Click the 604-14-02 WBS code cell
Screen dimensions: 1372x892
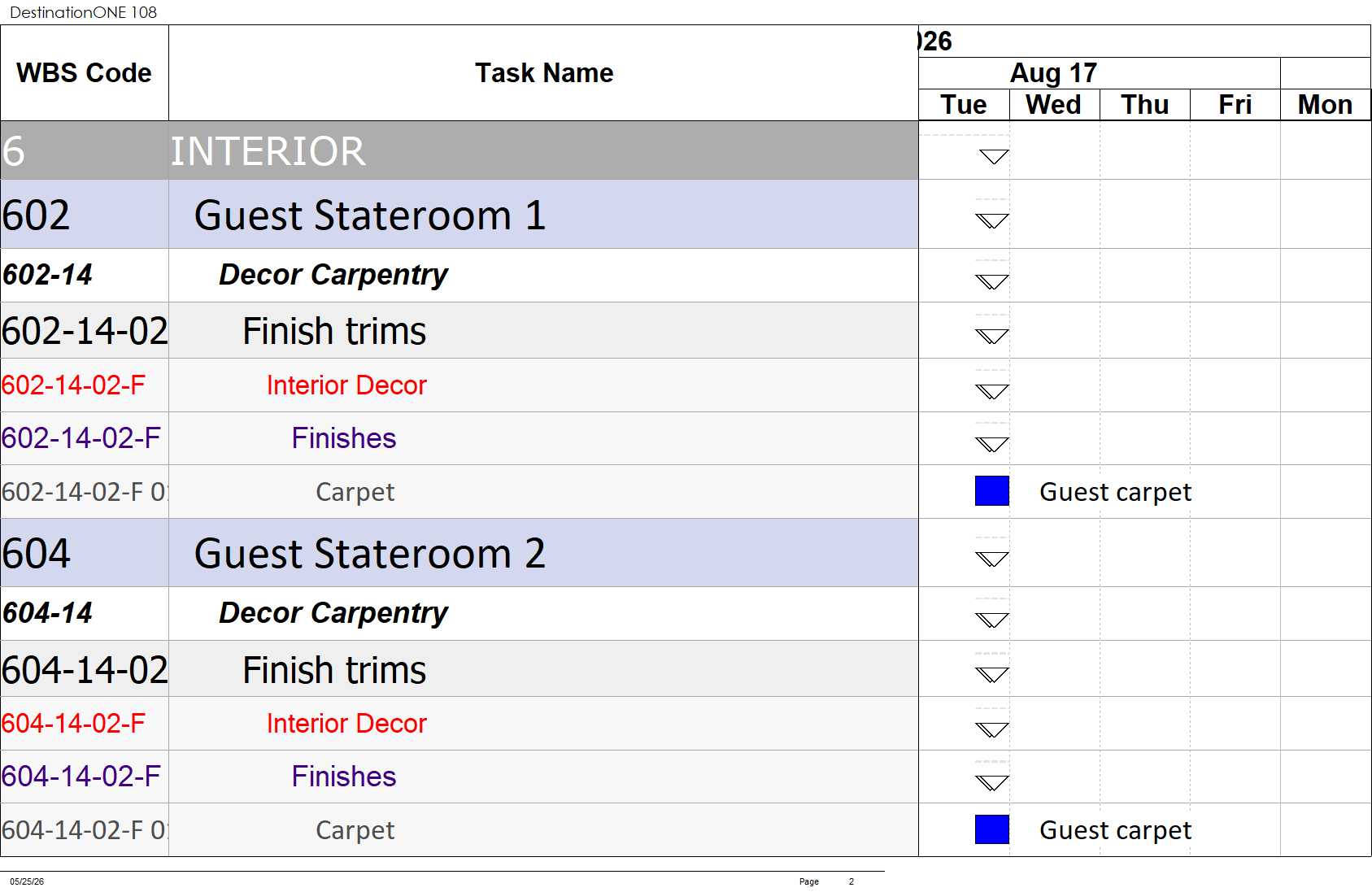pyautogui.click(x=85, y=669)
